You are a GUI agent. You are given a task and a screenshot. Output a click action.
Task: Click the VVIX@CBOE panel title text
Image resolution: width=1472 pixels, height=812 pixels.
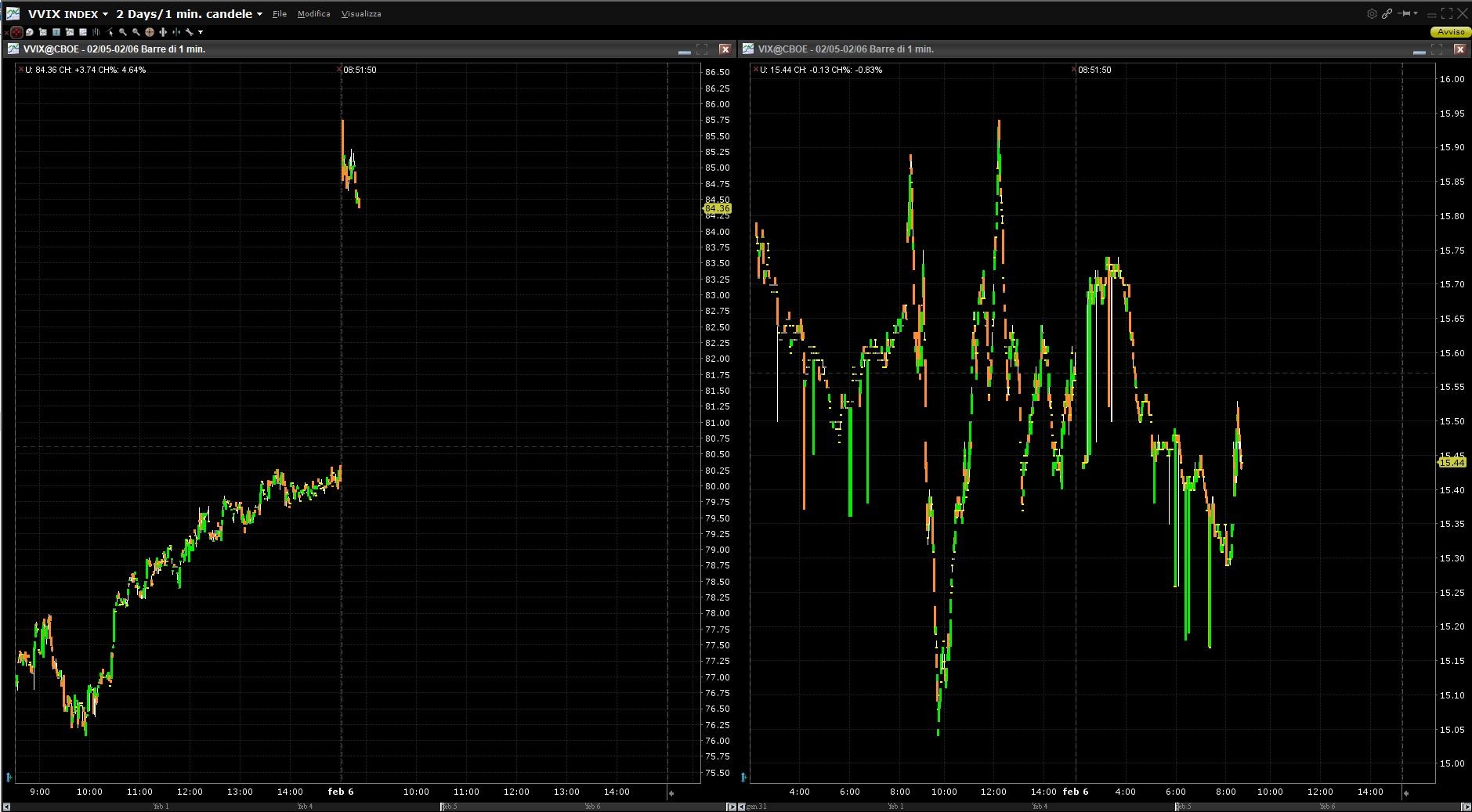tap(114, 49)
